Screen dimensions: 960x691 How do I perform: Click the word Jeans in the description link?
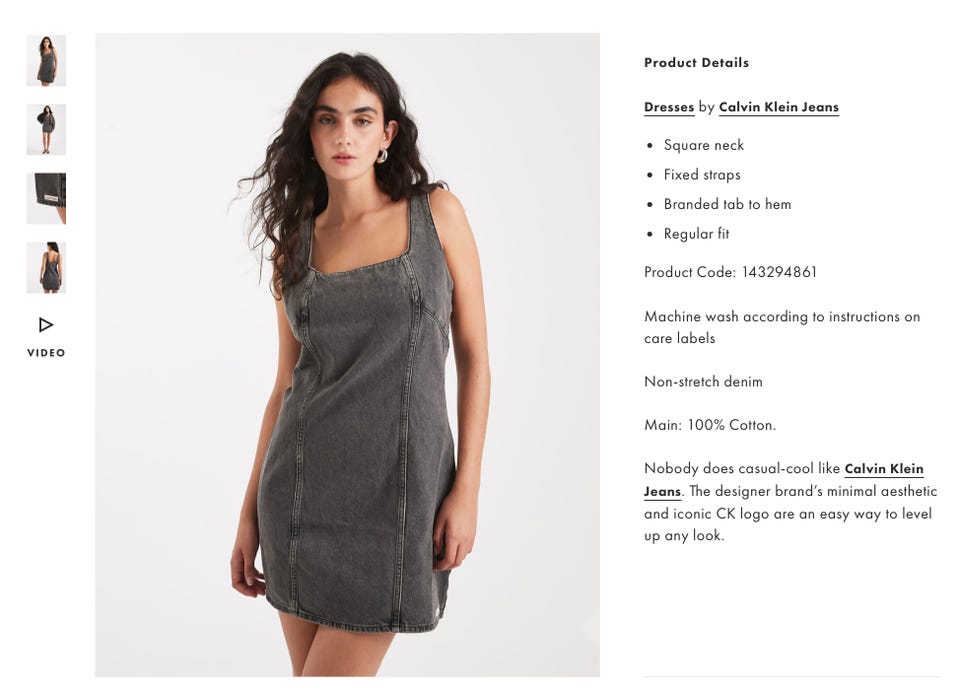pyautogui.click(x=662, y=491)
